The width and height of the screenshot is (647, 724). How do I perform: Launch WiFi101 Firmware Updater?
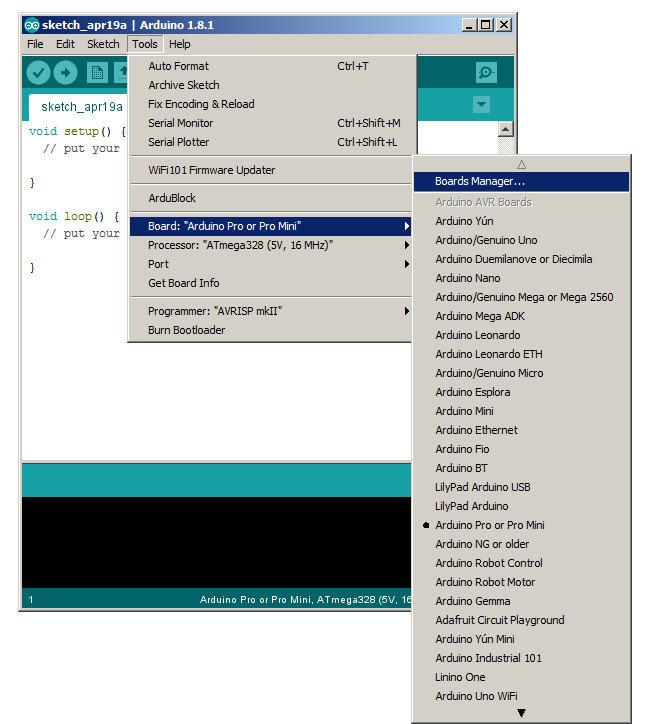click(271, 170)
